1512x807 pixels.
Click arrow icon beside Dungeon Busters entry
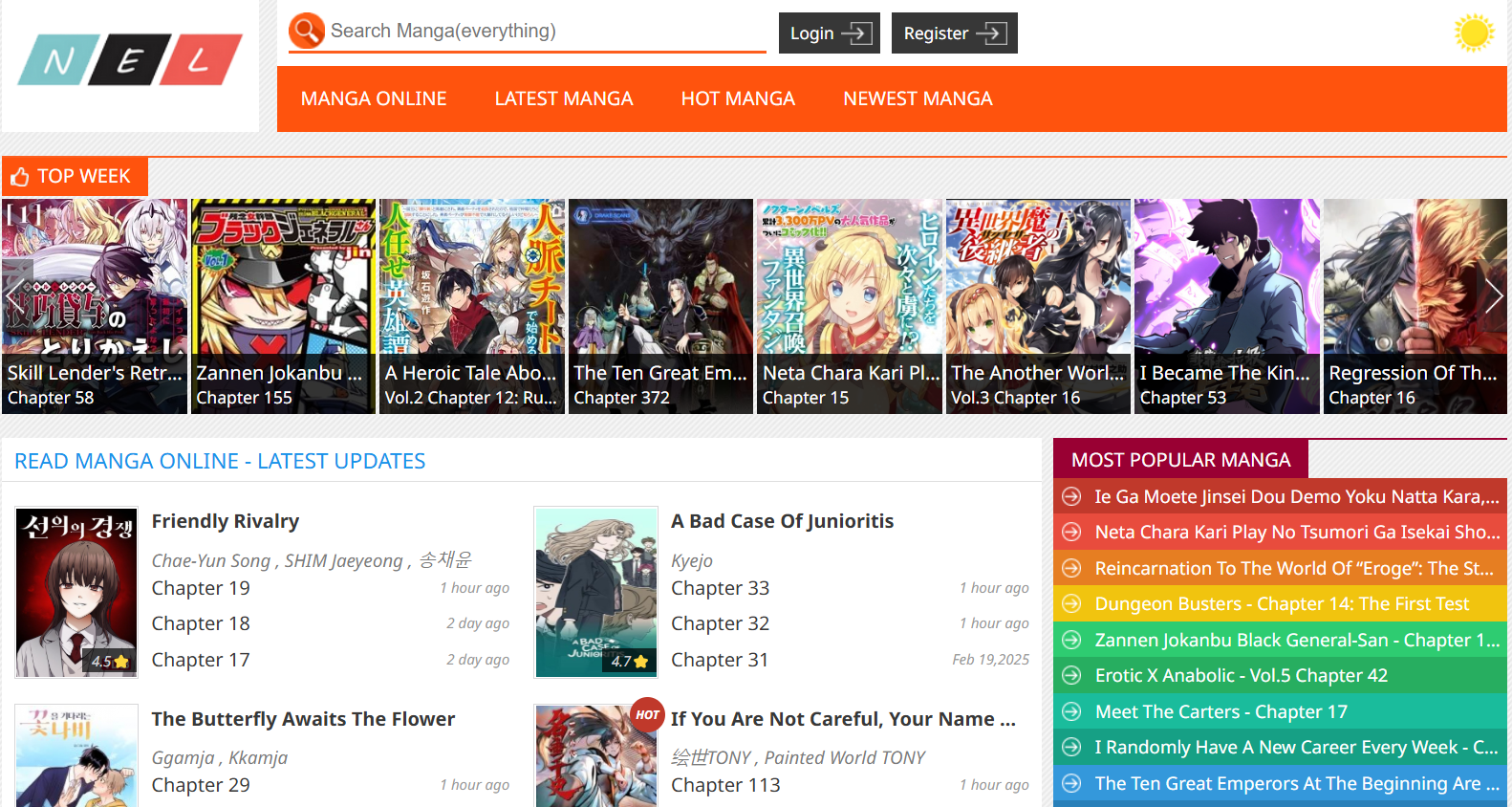point(1072,604)
